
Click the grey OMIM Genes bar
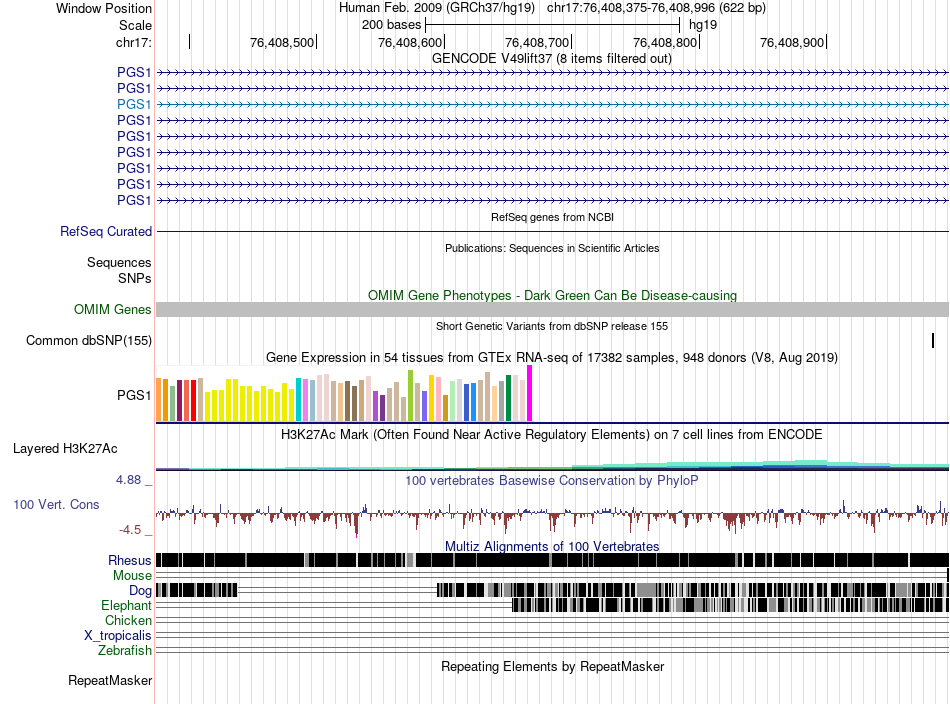pyautogui.click(x=552, y=310)
